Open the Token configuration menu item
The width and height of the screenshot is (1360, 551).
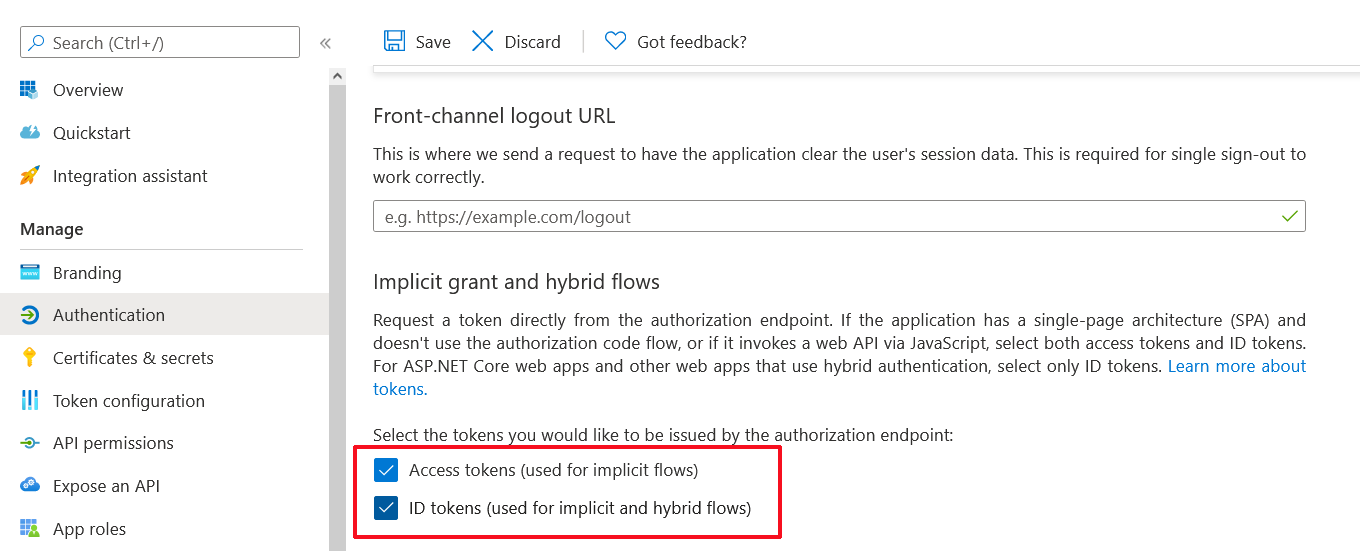tap(128, 401)
